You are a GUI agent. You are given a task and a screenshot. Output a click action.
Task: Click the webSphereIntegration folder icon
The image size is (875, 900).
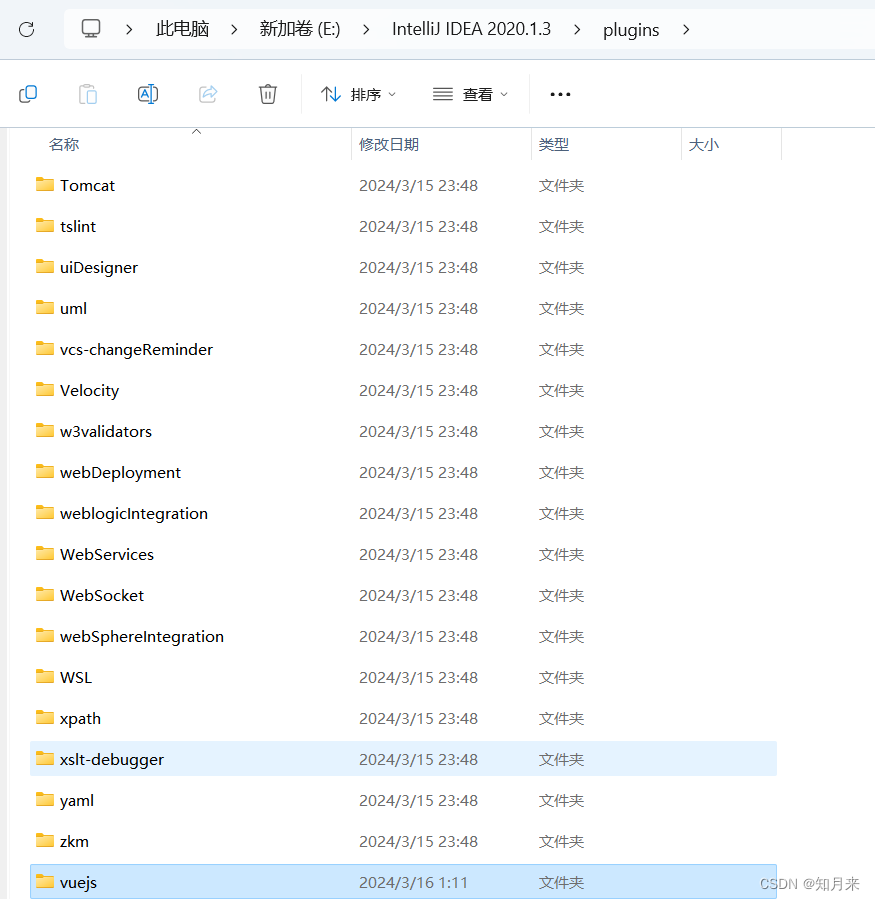[x=45, y=635]
